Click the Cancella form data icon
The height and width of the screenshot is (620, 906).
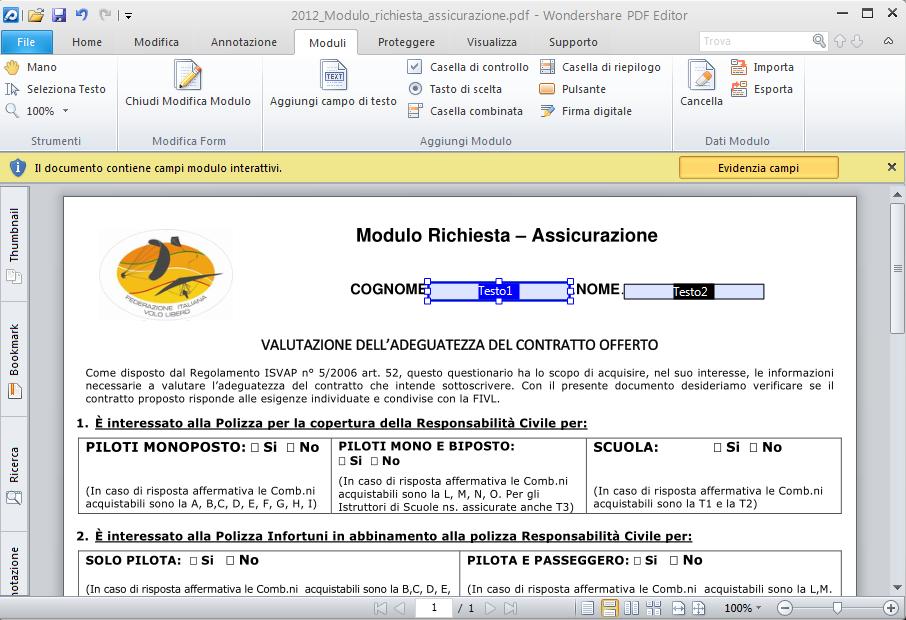tap(701, 75)
